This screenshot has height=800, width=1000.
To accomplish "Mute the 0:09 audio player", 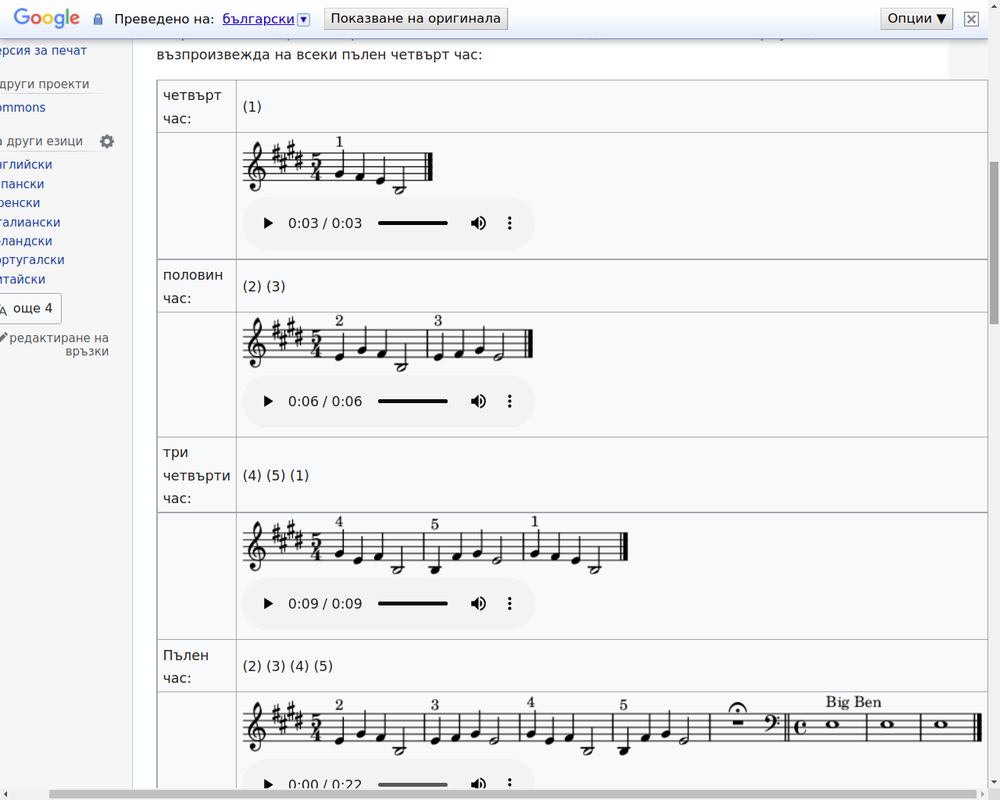I will (x=478, y=604).
